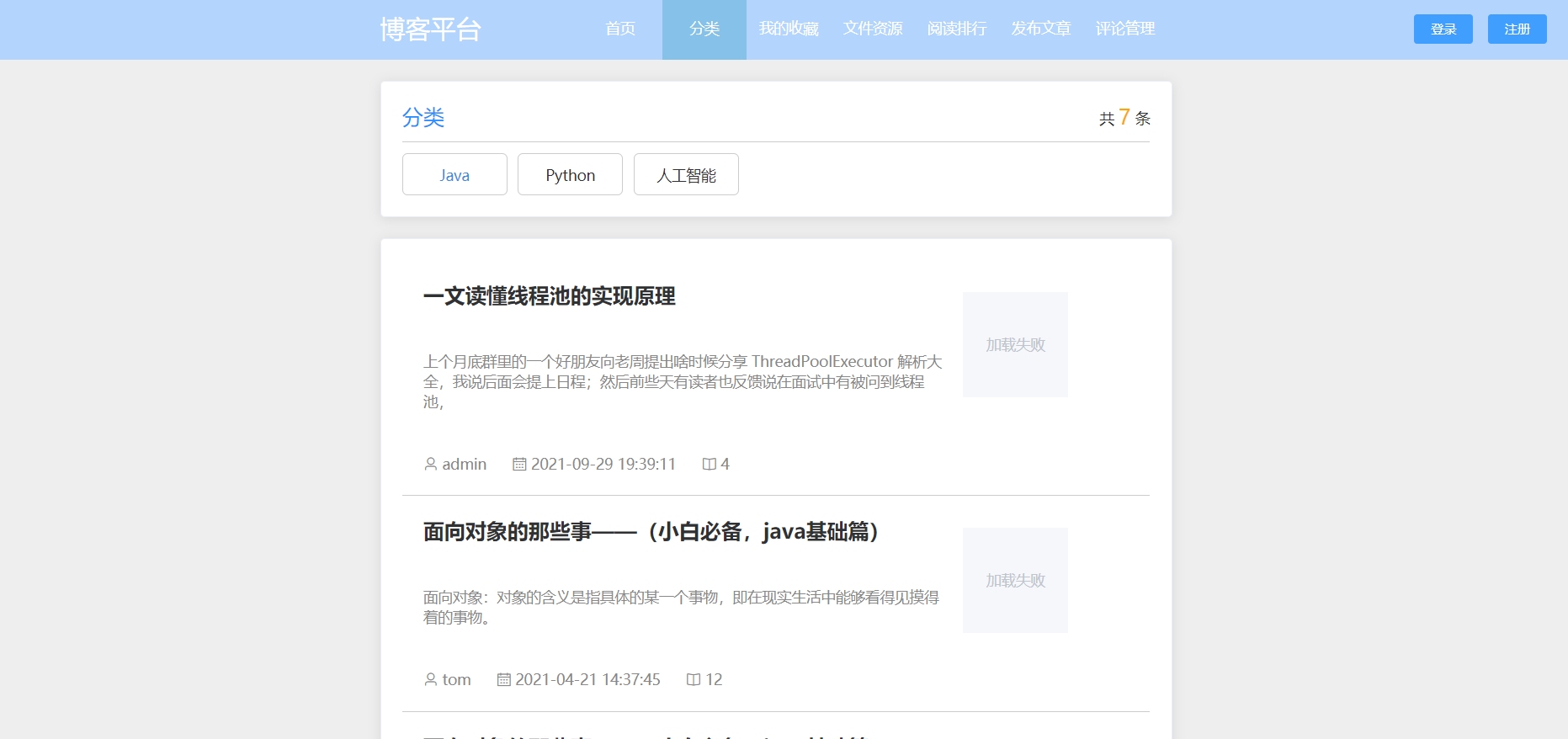Click the 注册 button

click(1518, 29)
